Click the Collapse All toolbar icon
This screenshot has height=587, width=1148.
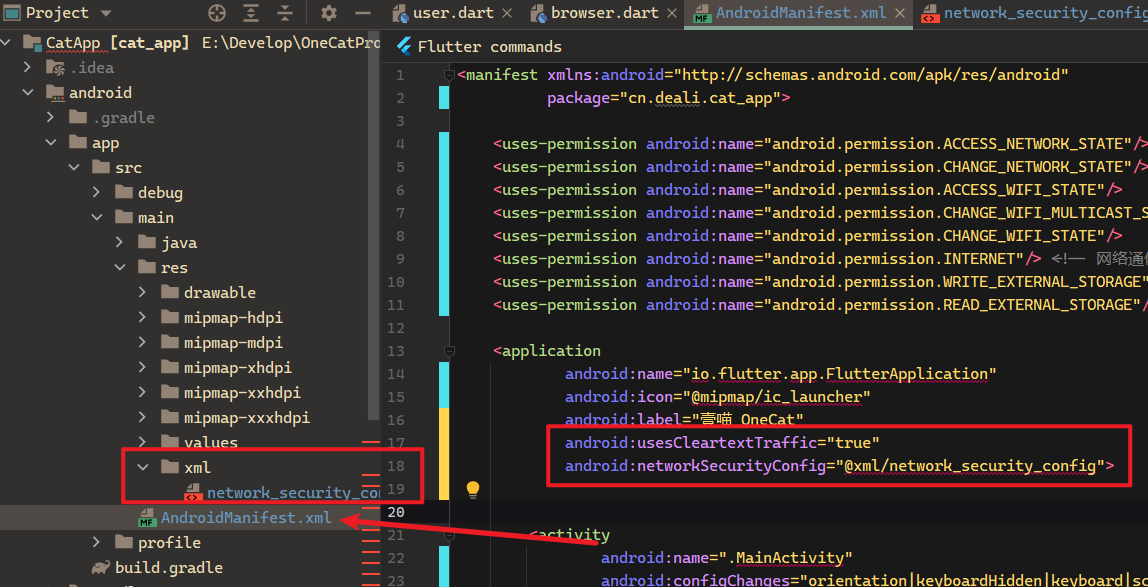click(286, 12)
